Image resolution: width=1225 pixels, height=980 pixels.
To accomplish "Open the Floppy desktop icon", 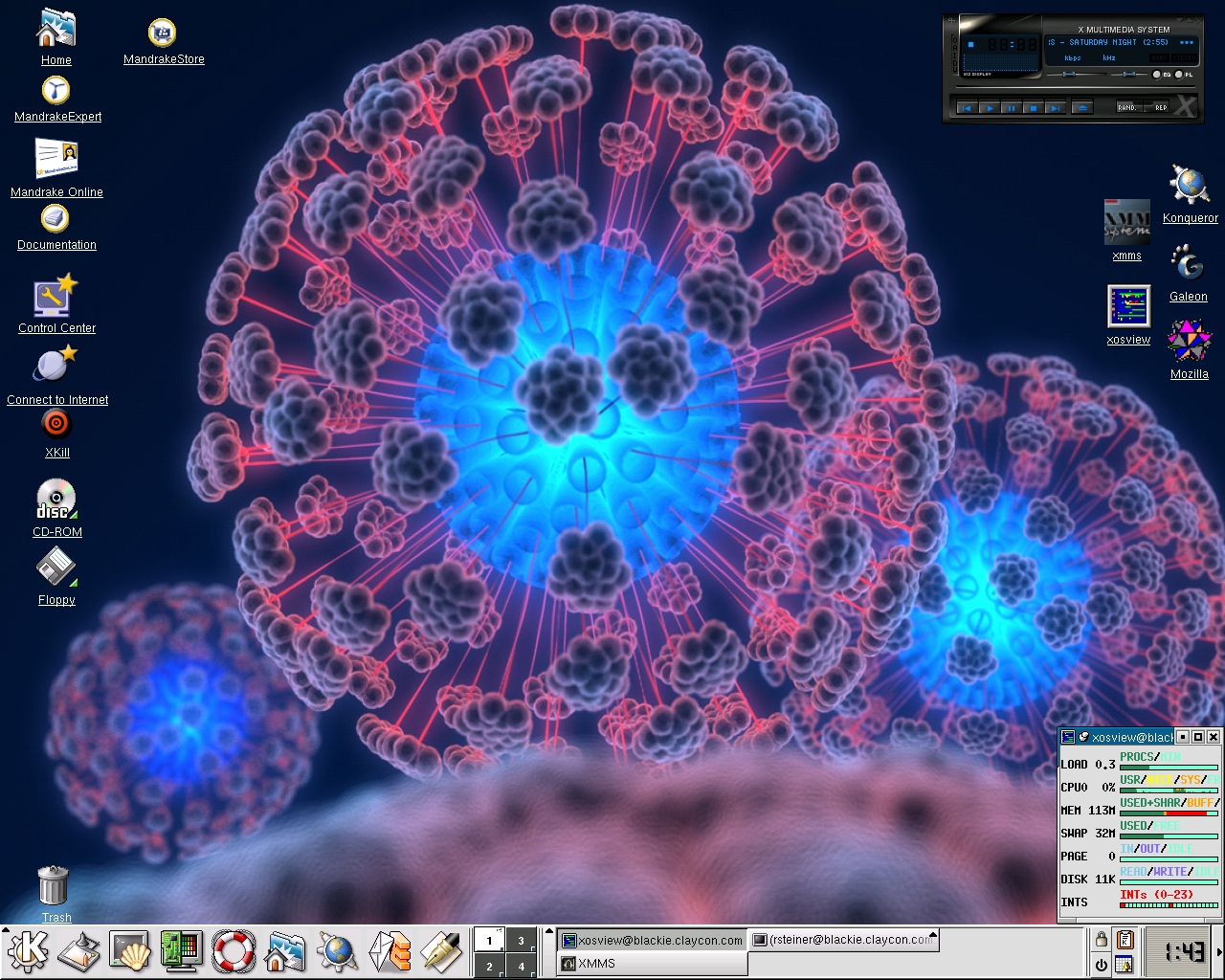I will (56, 576).
